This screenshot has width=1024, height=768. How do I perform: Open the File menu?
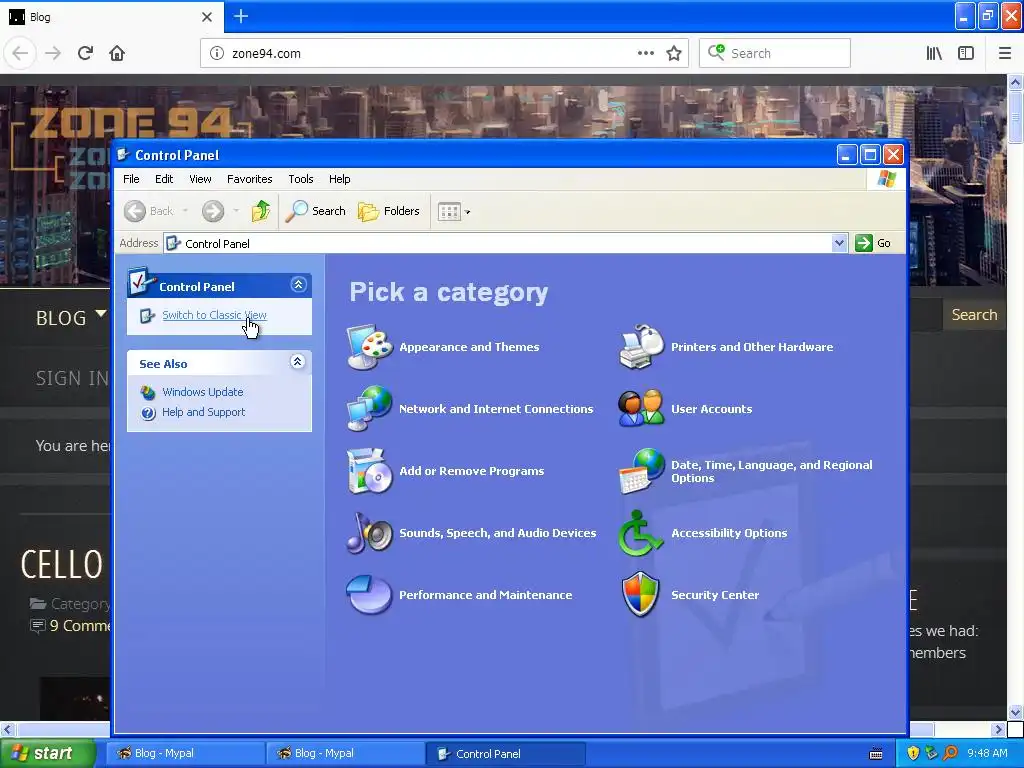[131, 179]
